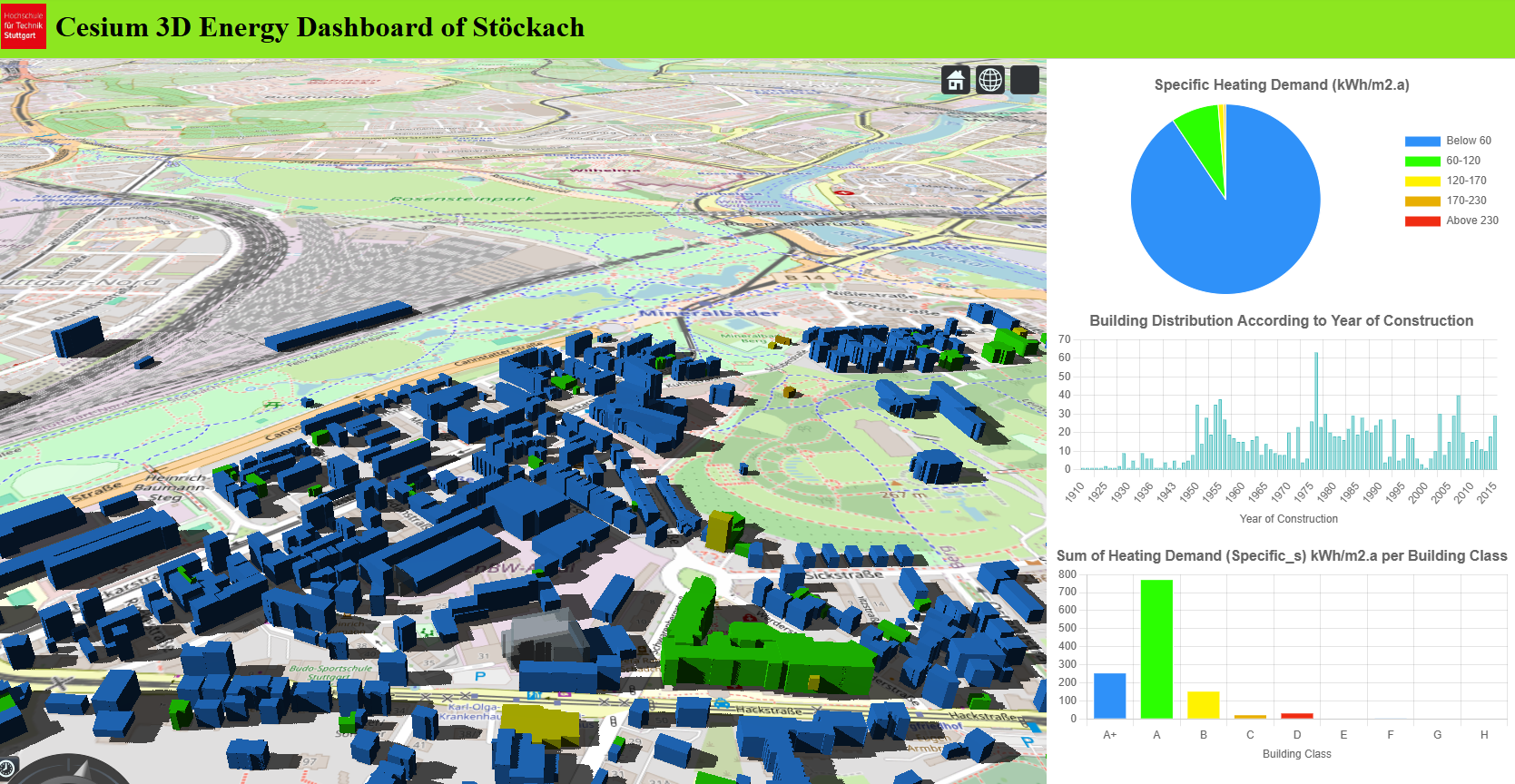1515x784 pixels.
Task: Click the green '60-120' legend swatch
Action: click(1422, 162)
